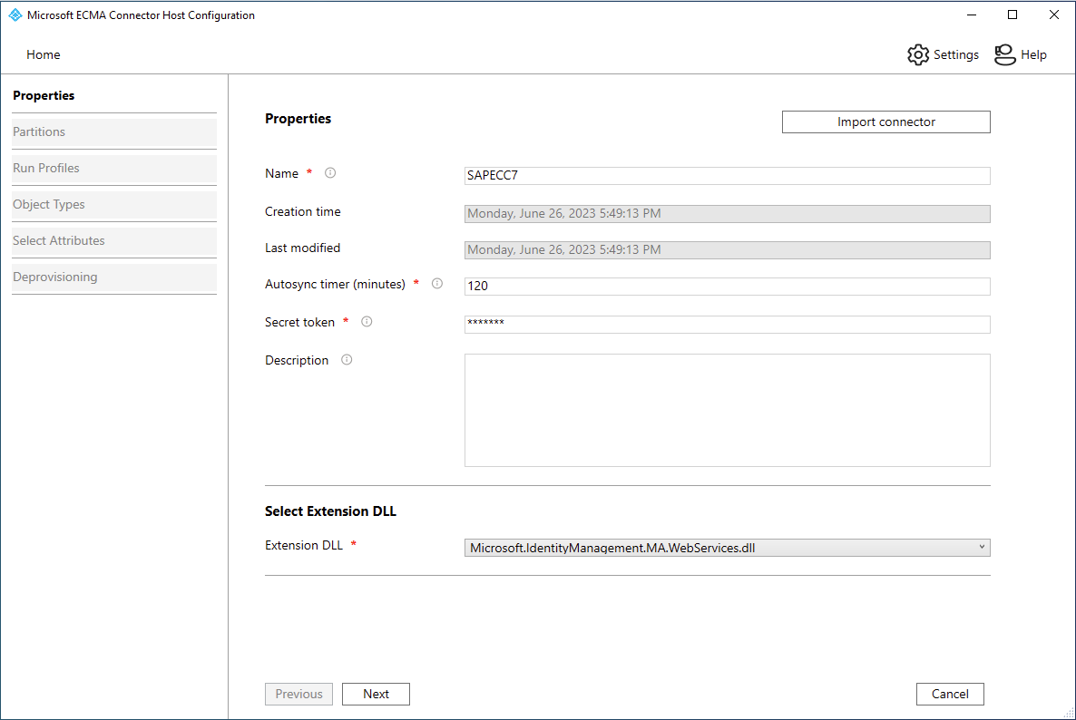
Task: Switch to the Partitions section
Action: click(x=113, y=131)
